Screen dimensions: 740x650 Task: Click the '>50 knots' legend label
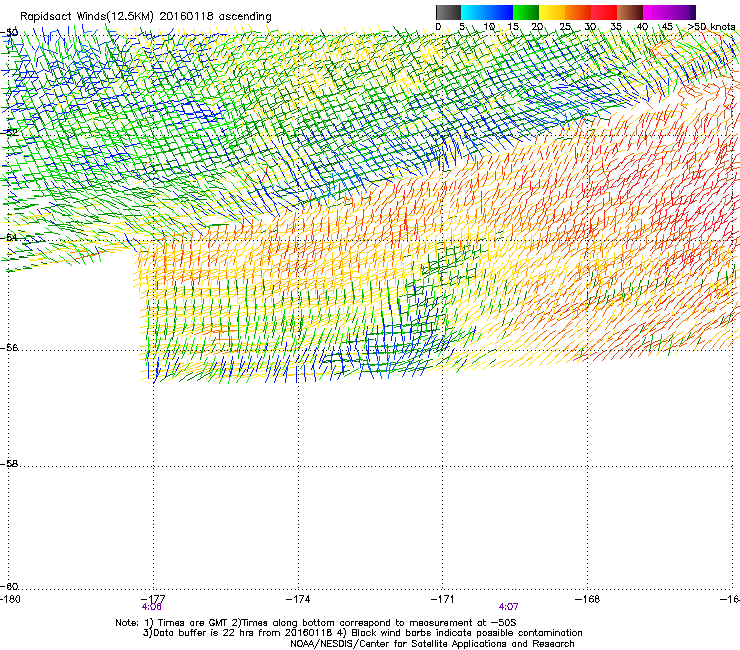pyautogui.click(x=711, y=27)
